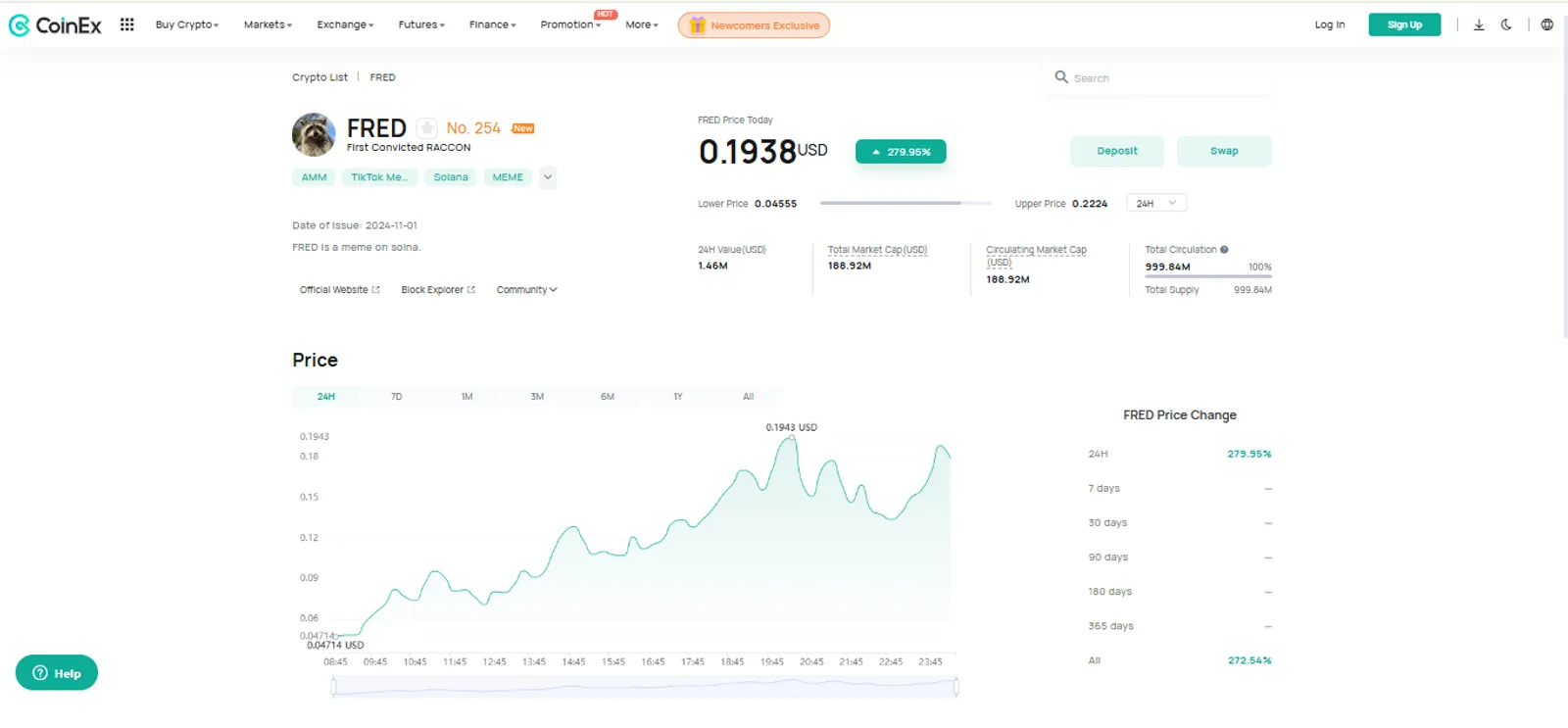Image resolution: width=1568 pixels, height=728 pixels.
Task: Click the Total Market Cap(USD) label
Action: pos(877,250)
